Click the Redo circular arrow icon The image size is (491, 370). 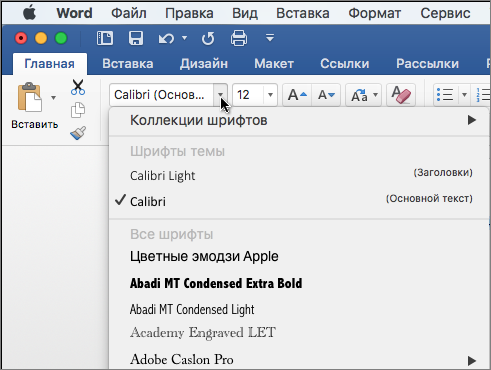coord(208,38)
